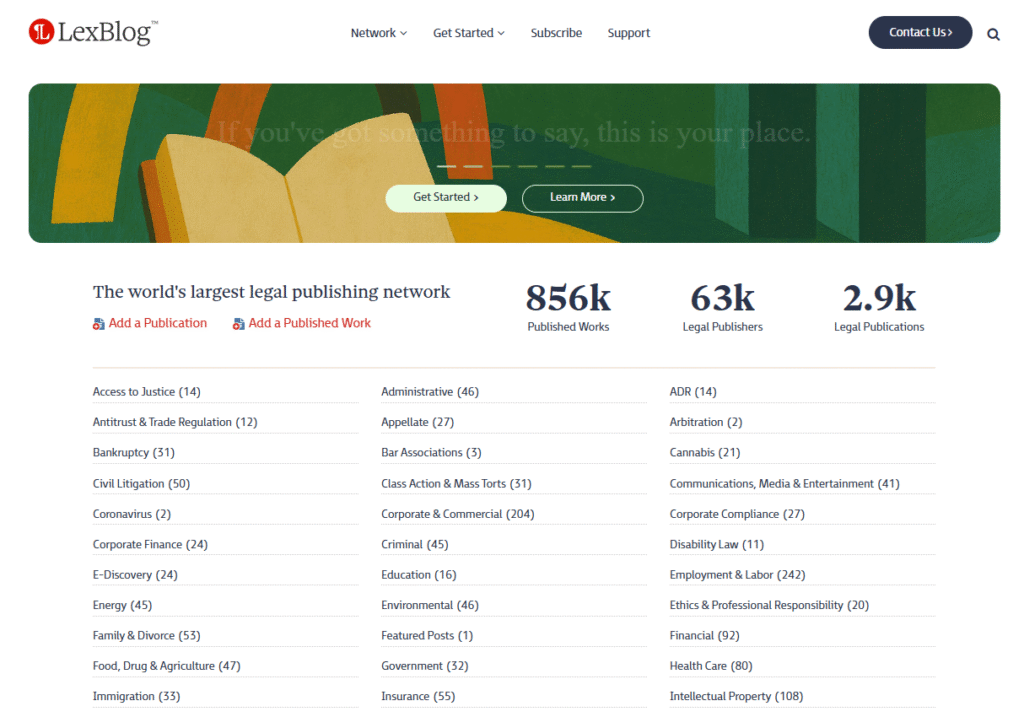Select the second carousel slide indicator

(x=473, y=167)
